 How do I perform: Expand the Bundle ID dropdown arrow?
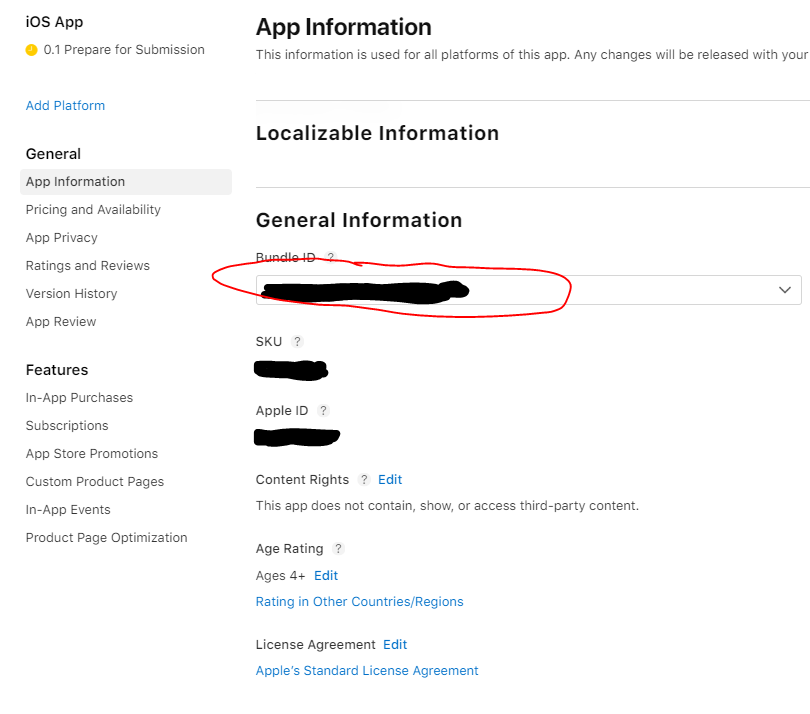785,290
